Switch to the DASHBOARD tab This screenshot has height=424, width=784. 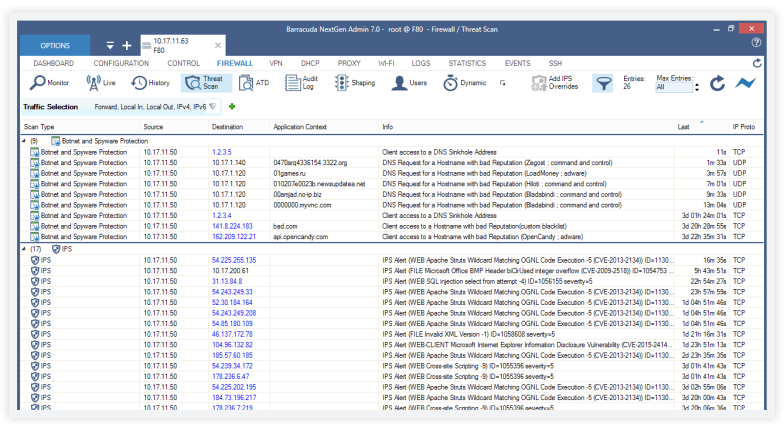[x=54, y=64]
